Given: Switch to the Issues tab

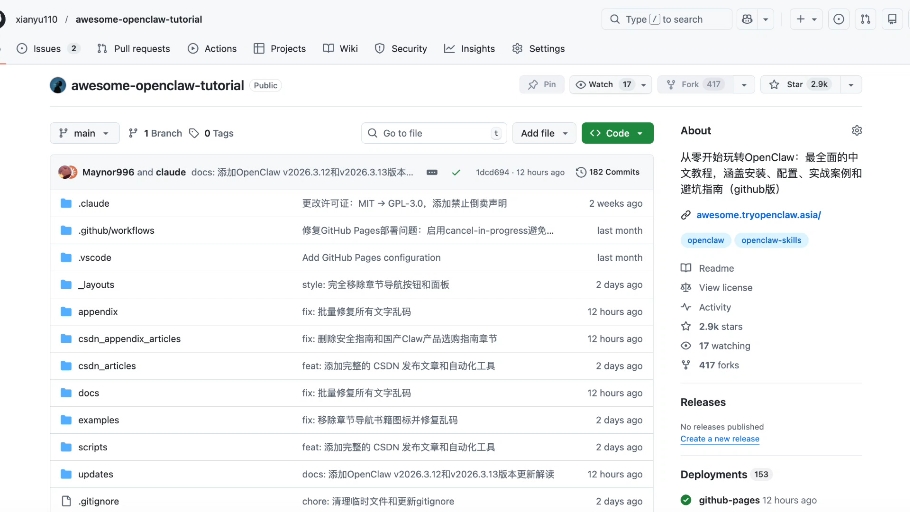Looking at the screenshot, I should (x=48, y=49).
